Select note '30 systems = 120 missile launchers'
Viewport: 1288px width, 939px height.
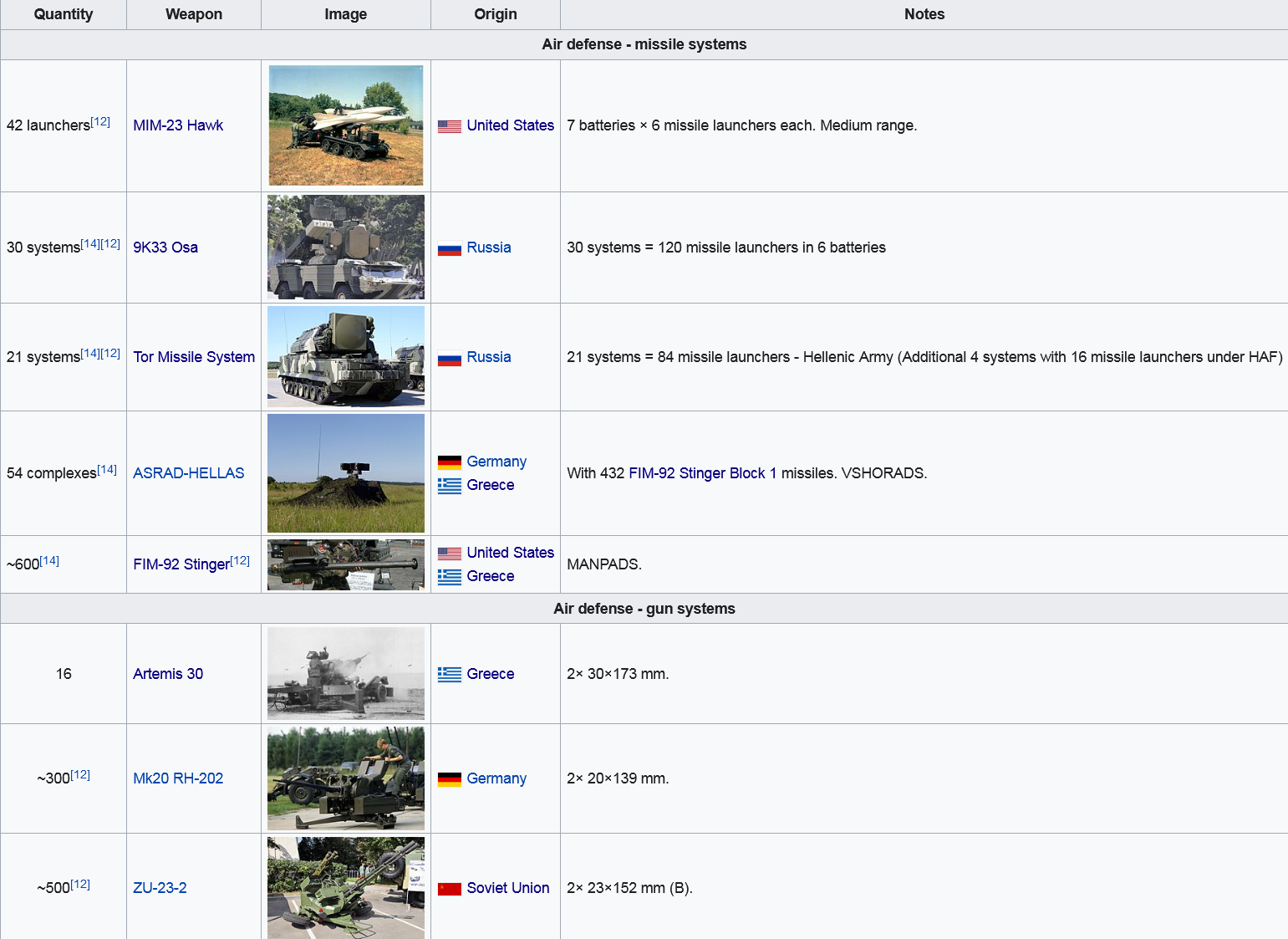726,248
